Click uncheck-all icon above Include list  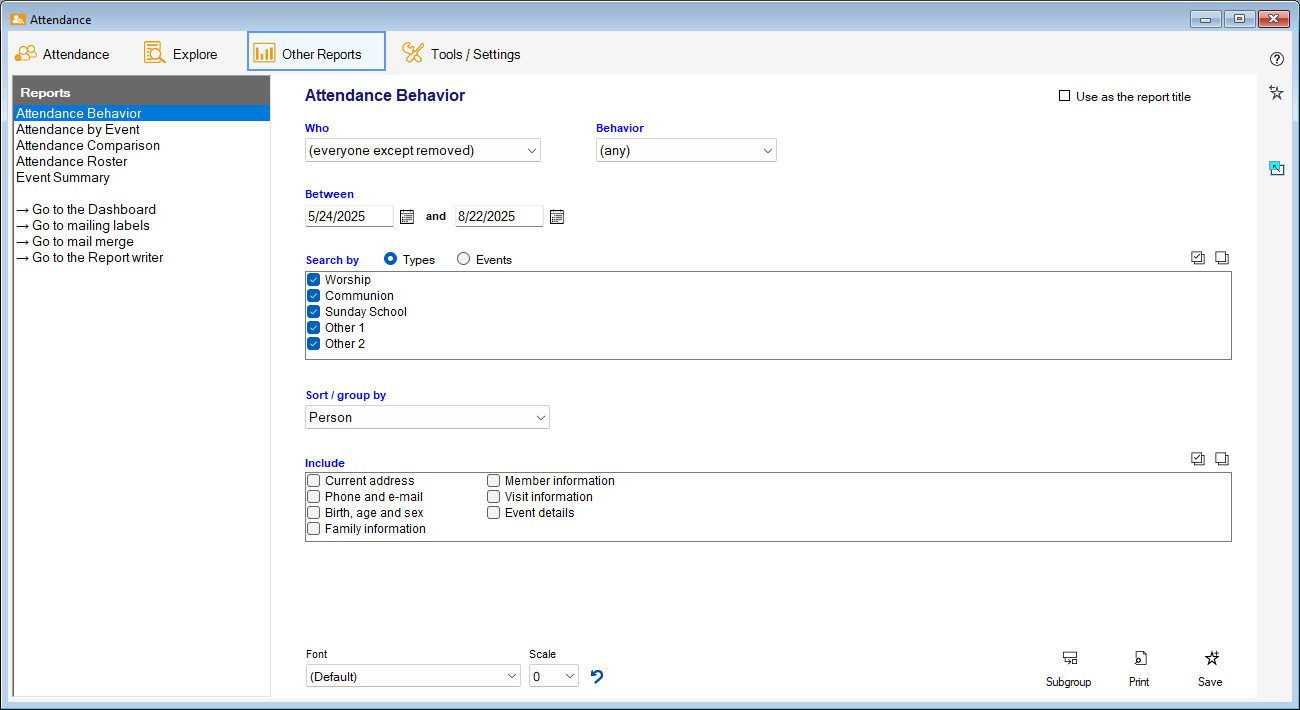(1222, 459)
